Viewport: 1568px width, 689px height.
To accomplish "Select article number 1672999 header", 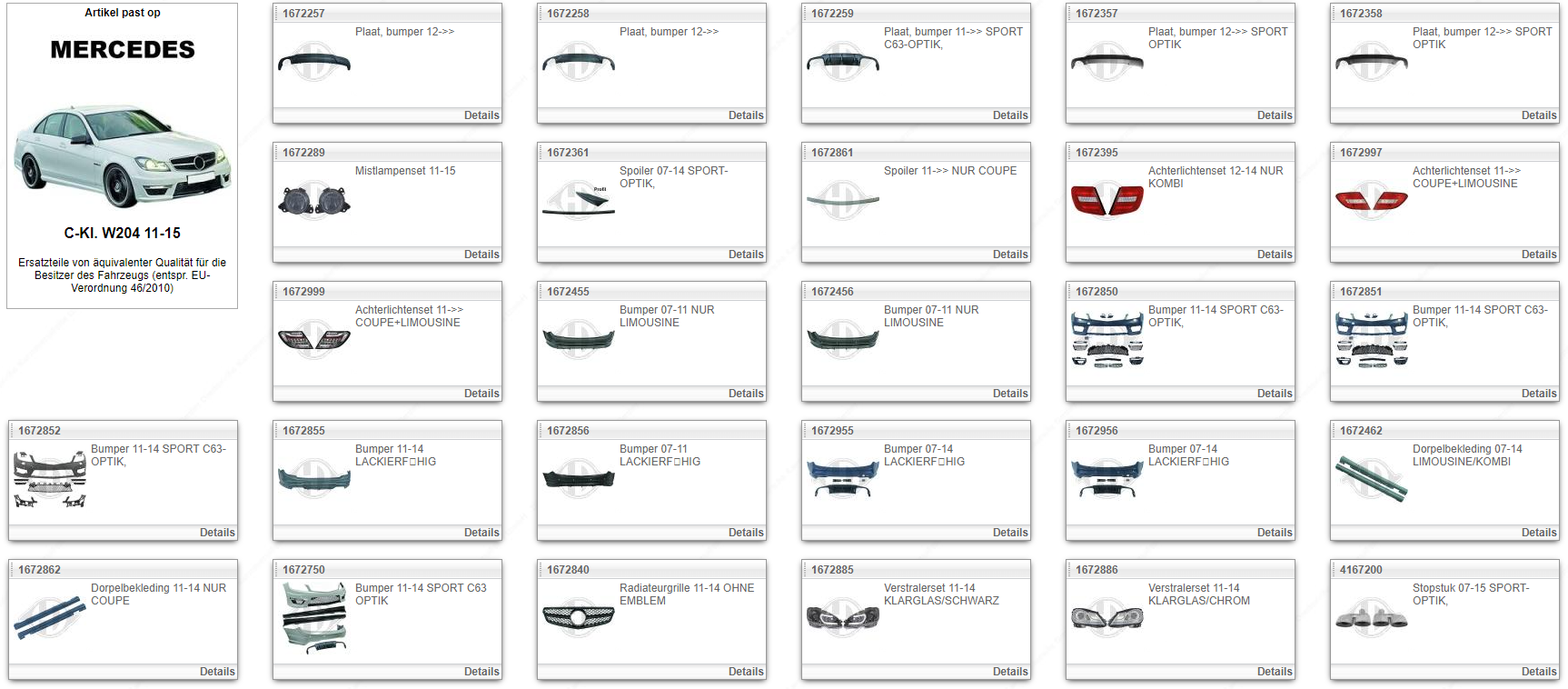I will tap(303, 292).
